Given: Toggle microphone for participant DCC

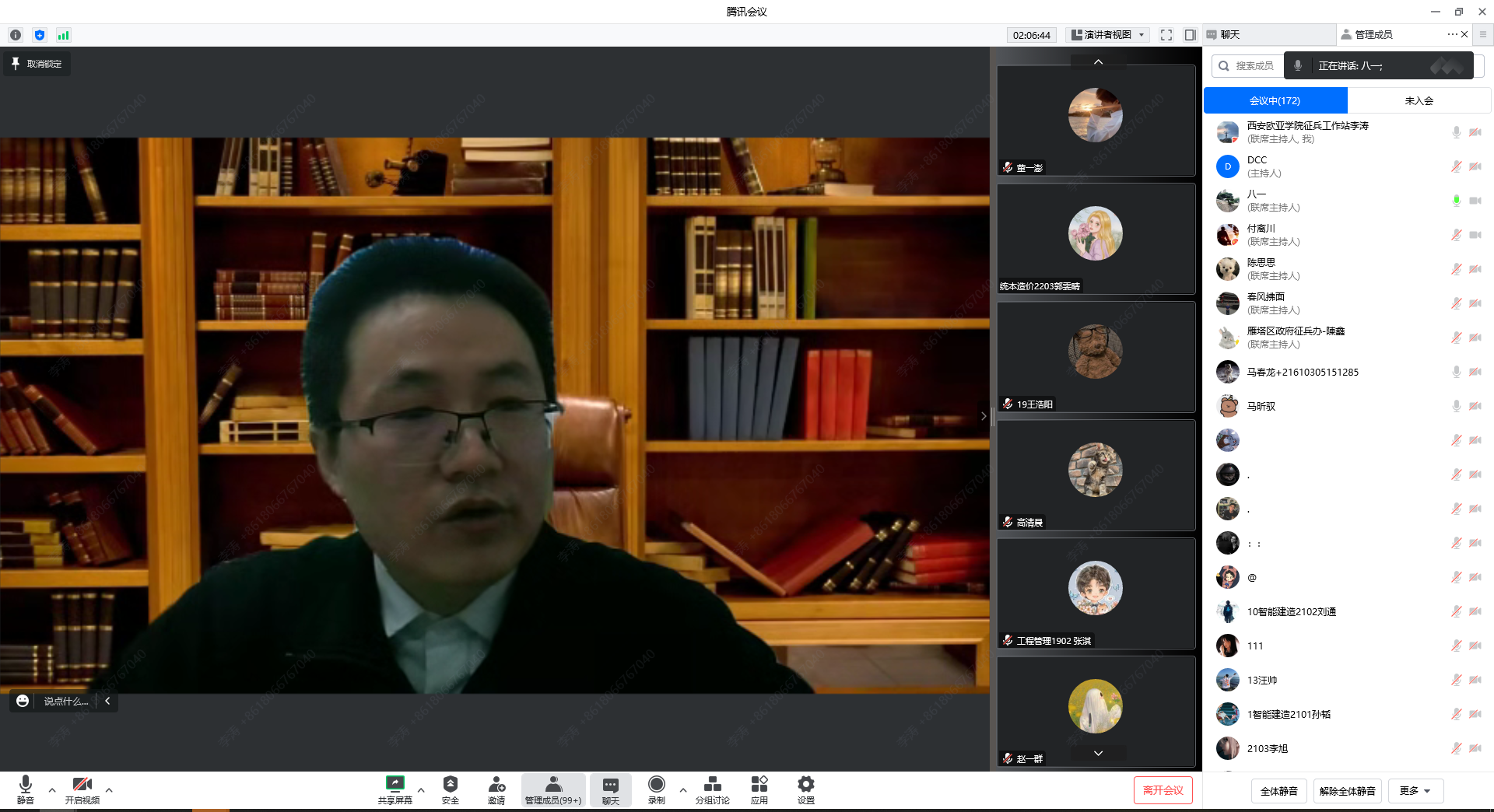Looking at the screenshot, I should click(1456, 166).
